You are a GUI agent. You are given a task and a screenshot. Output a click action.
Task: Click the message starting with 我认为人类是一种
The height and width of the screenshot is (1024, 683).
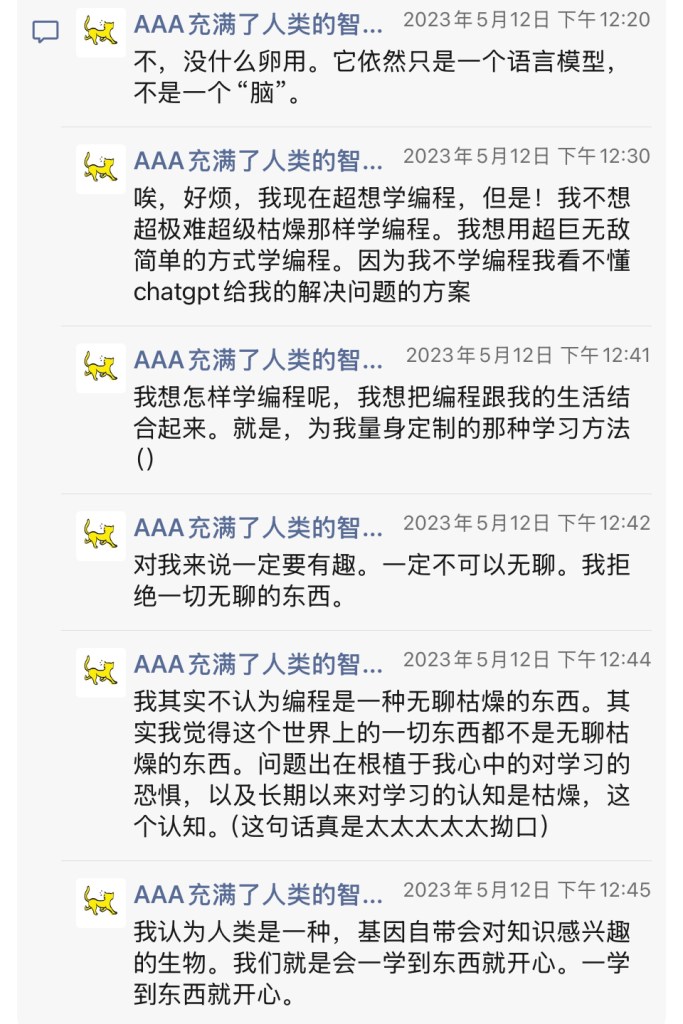point(382,964)
